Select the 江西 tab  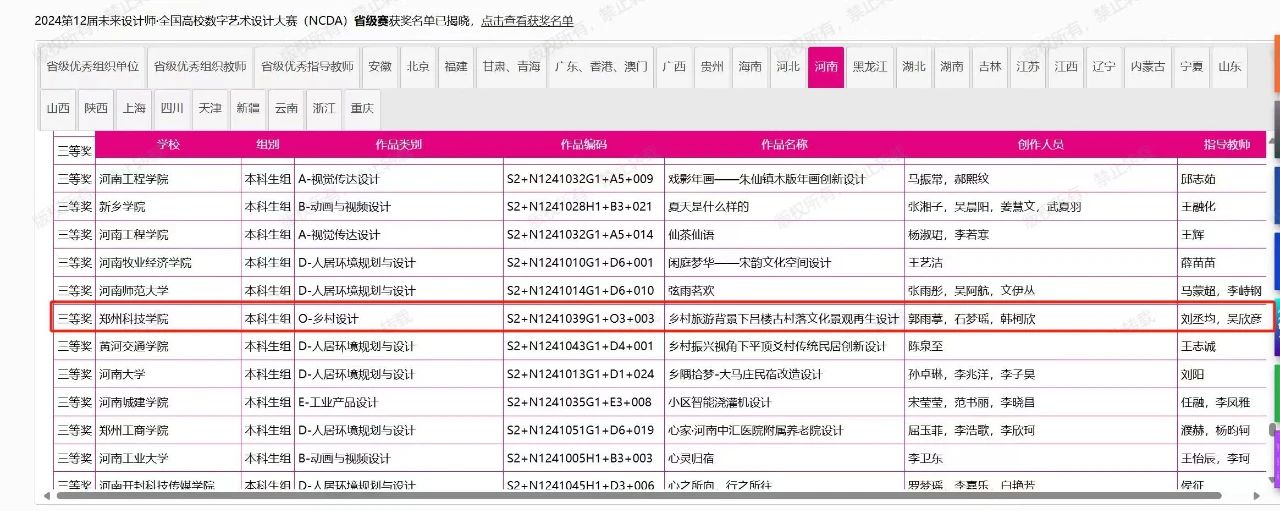[1066, 67]
